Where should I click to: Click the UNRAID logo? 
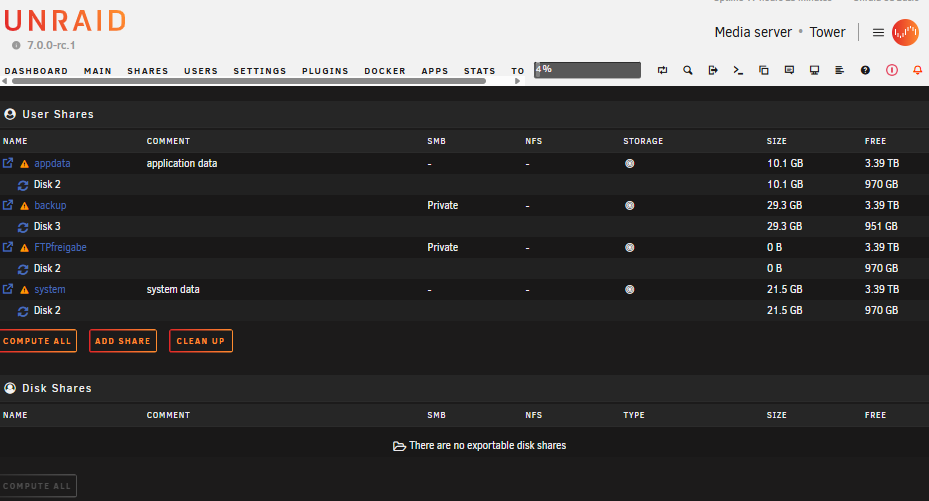point(65,21)
